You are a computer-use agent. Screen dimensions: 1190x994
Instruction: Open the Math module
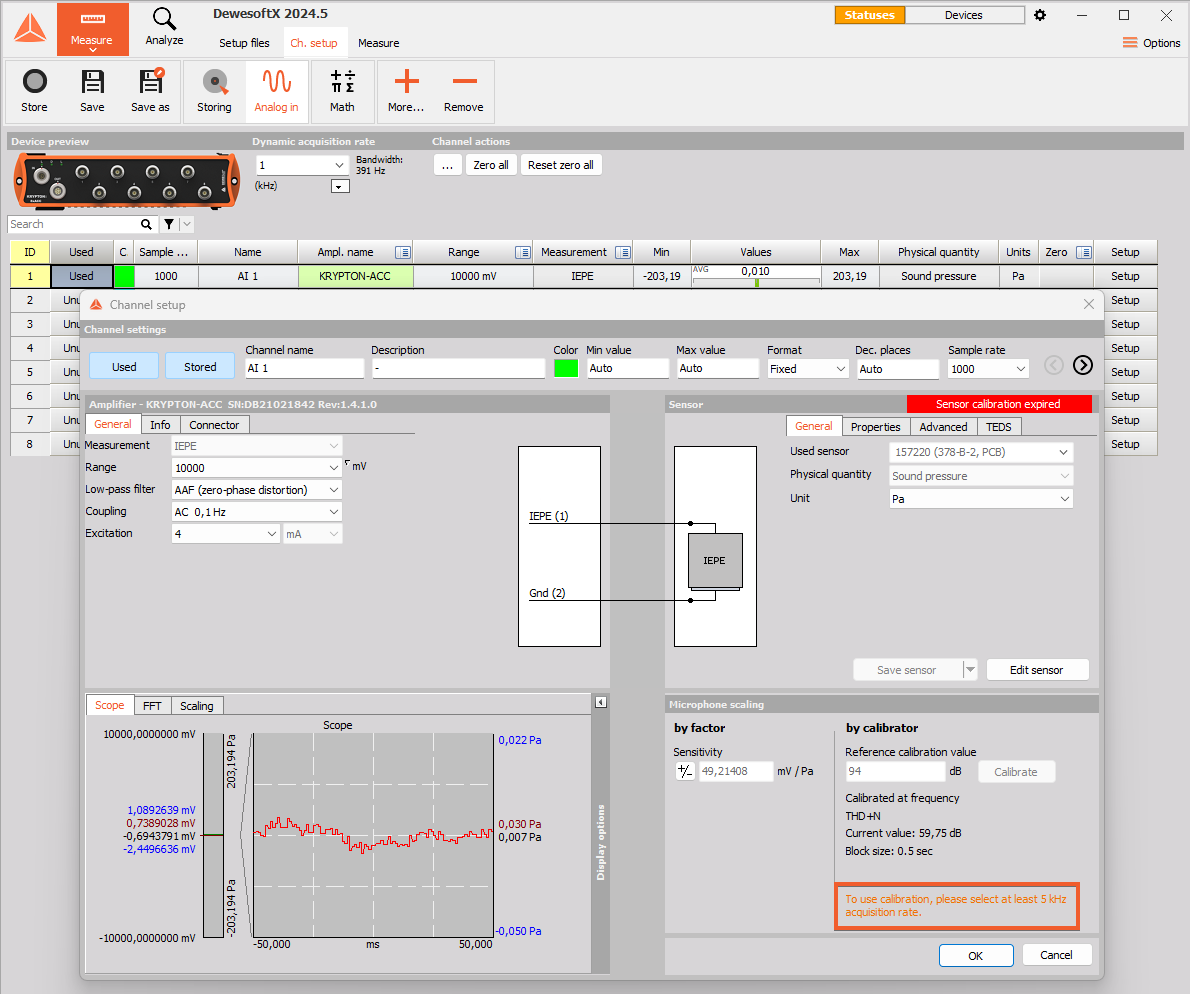(x=342, y=92)
